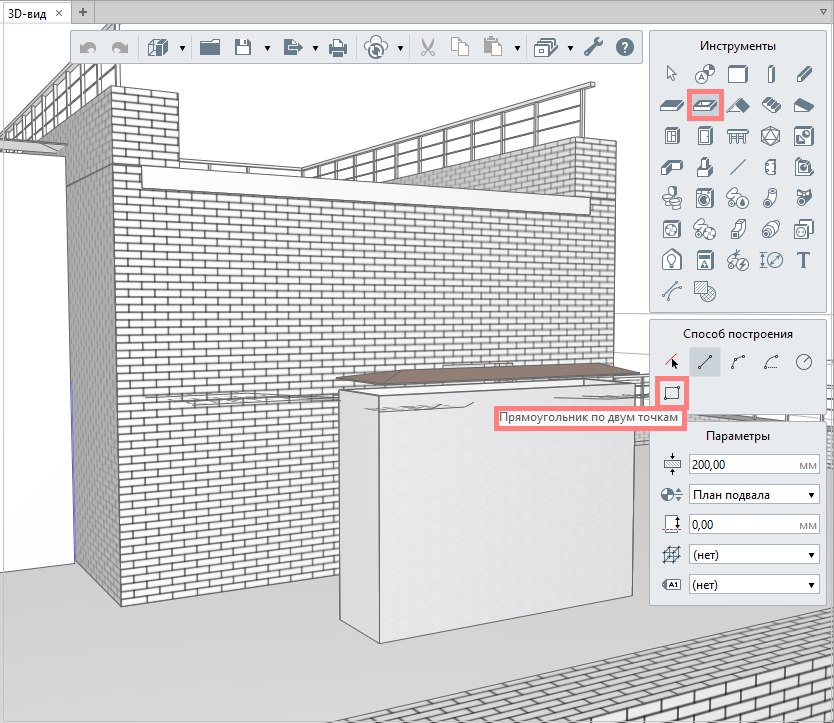
Task: Click the open folder button
Action: [210, 48]
